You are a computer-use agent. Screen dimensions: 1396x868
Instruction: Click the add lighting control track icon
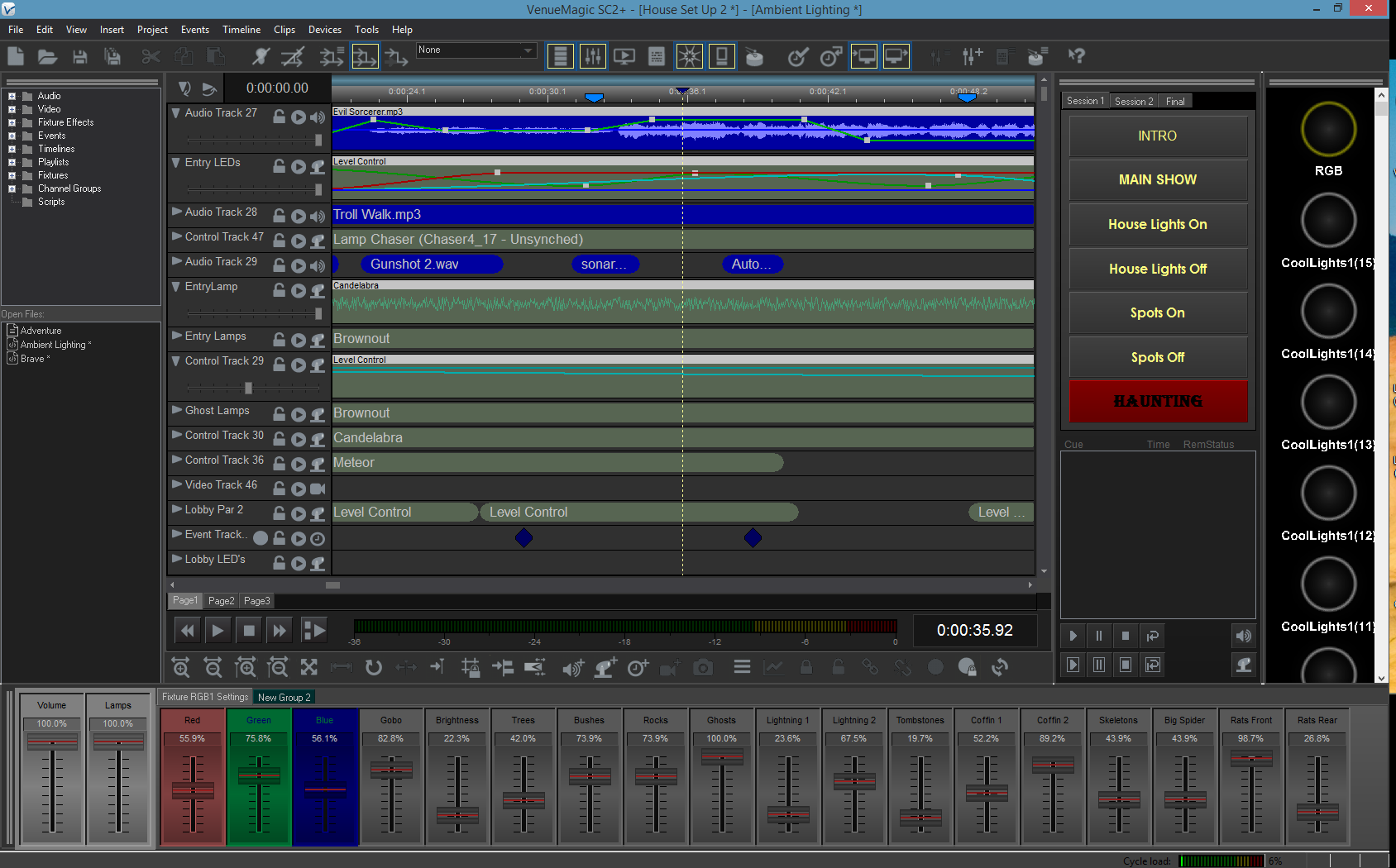pos(605,667)
